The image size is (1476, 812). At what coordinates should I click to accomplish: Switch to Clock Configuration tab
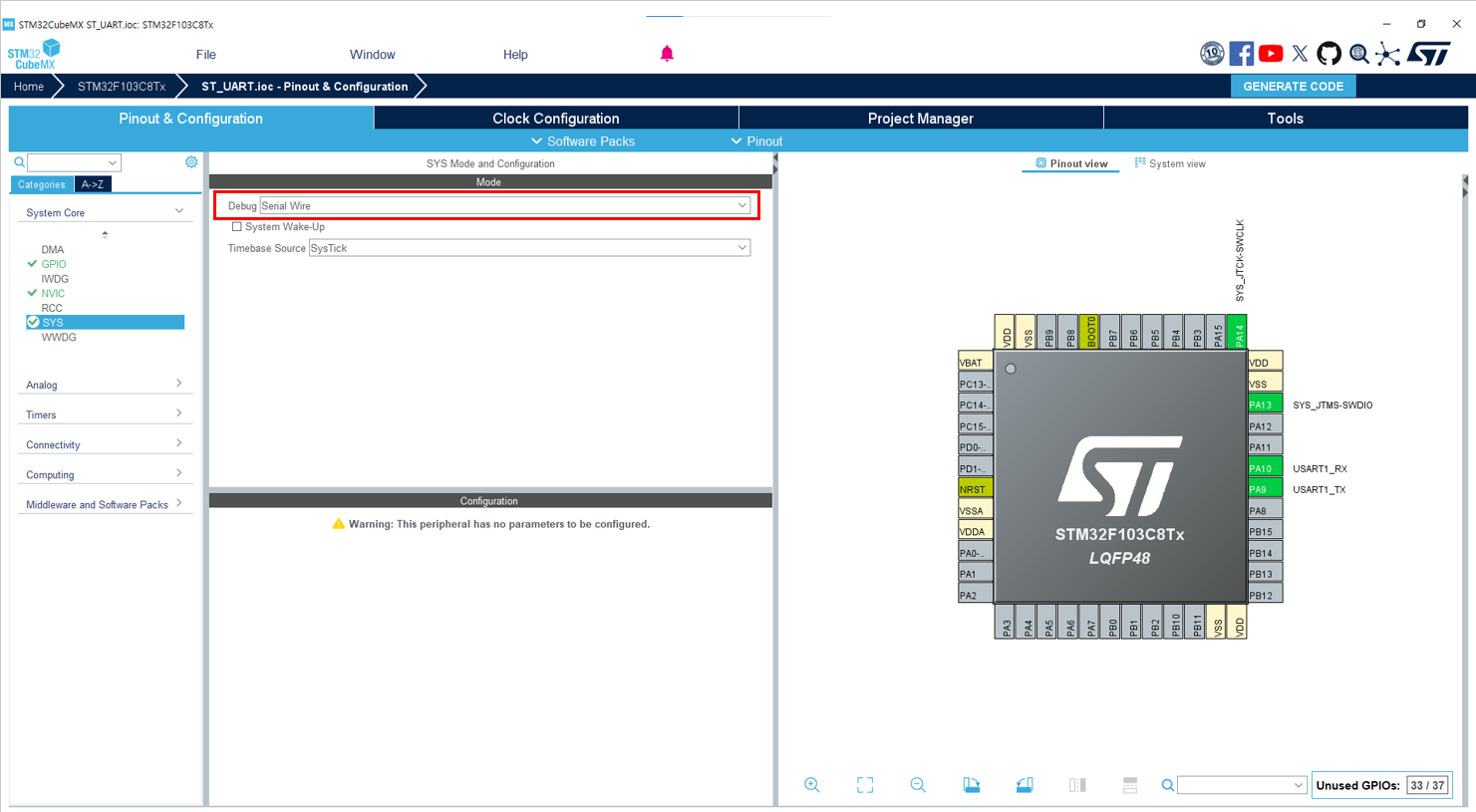556,119
